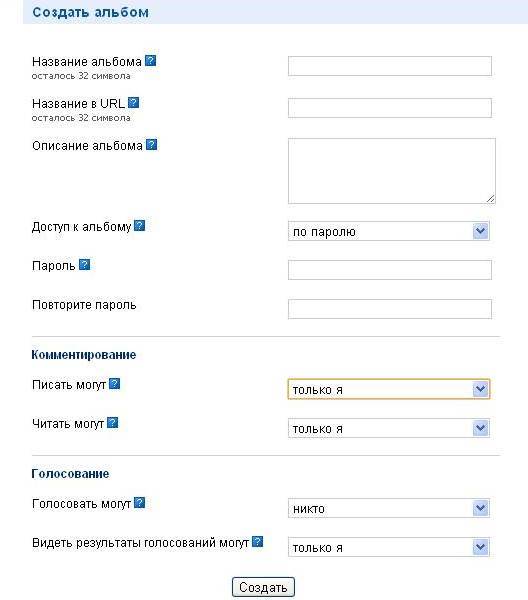
Task: Focus the Название альбома text field
Action: click(390, 66)
